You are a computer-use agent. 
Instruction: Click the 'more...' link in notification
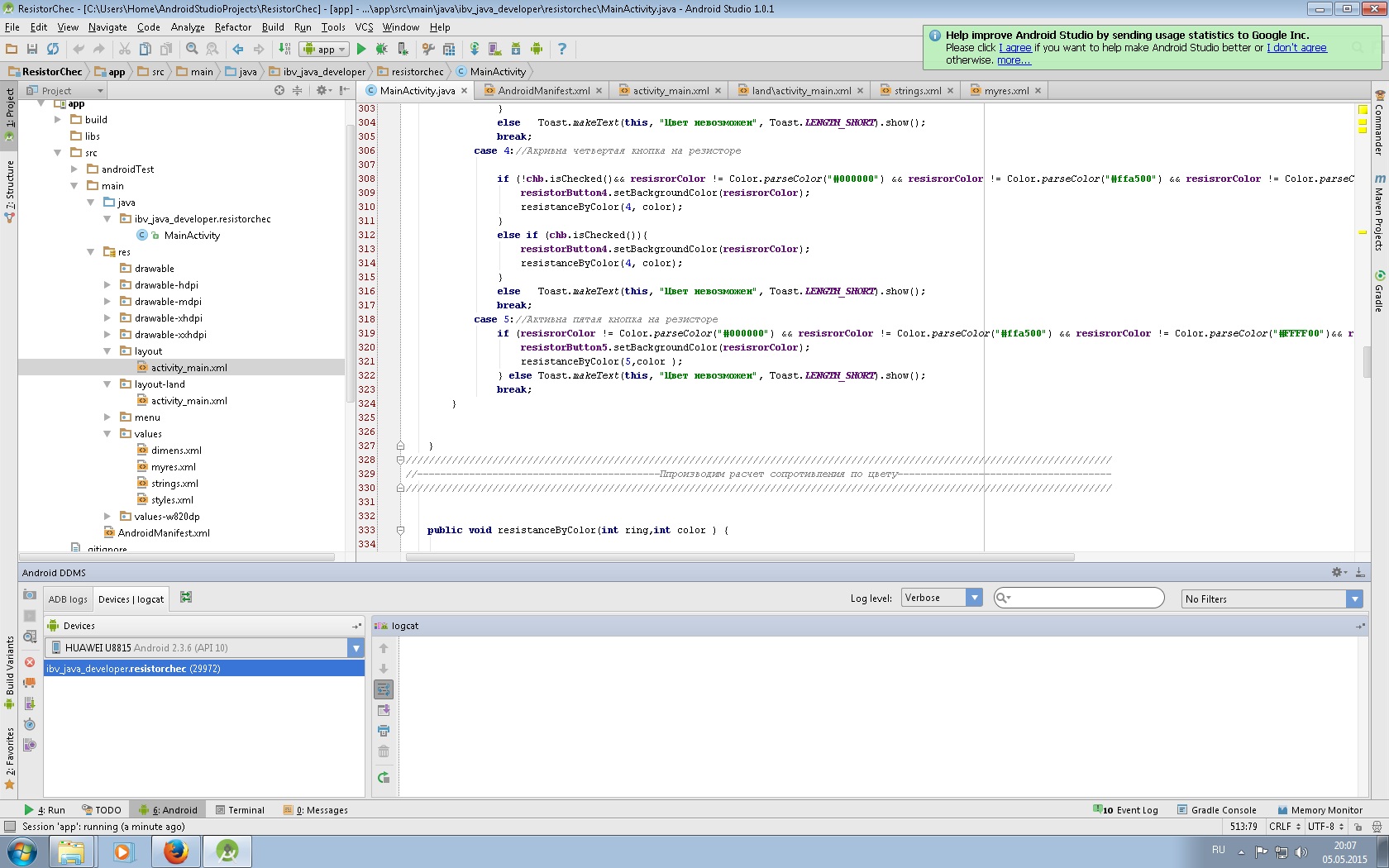(x=1014, y=60)
